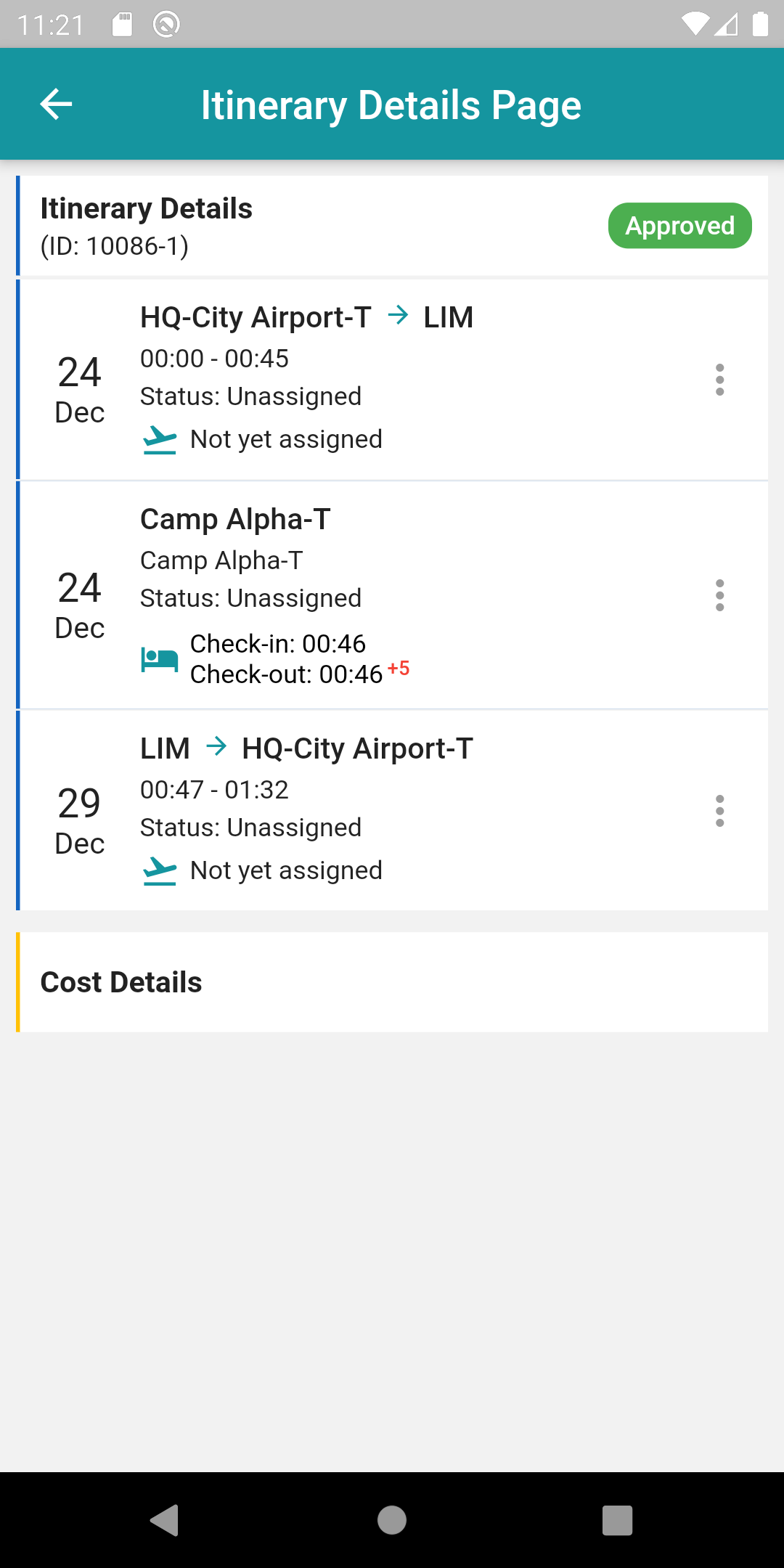This screenshot has width=784, height=1568.
Task: Tap the Android recent apps button
Action: [618, 1520]
